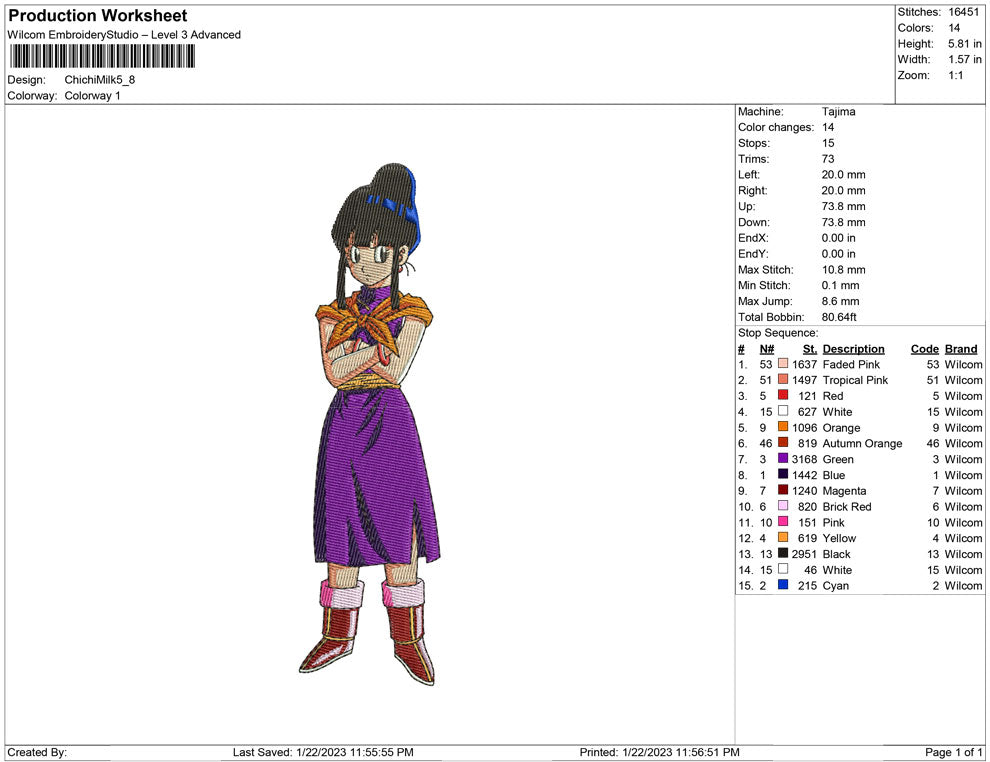
Task: Click the Cyan color swatch
Action: coord(783,585)
